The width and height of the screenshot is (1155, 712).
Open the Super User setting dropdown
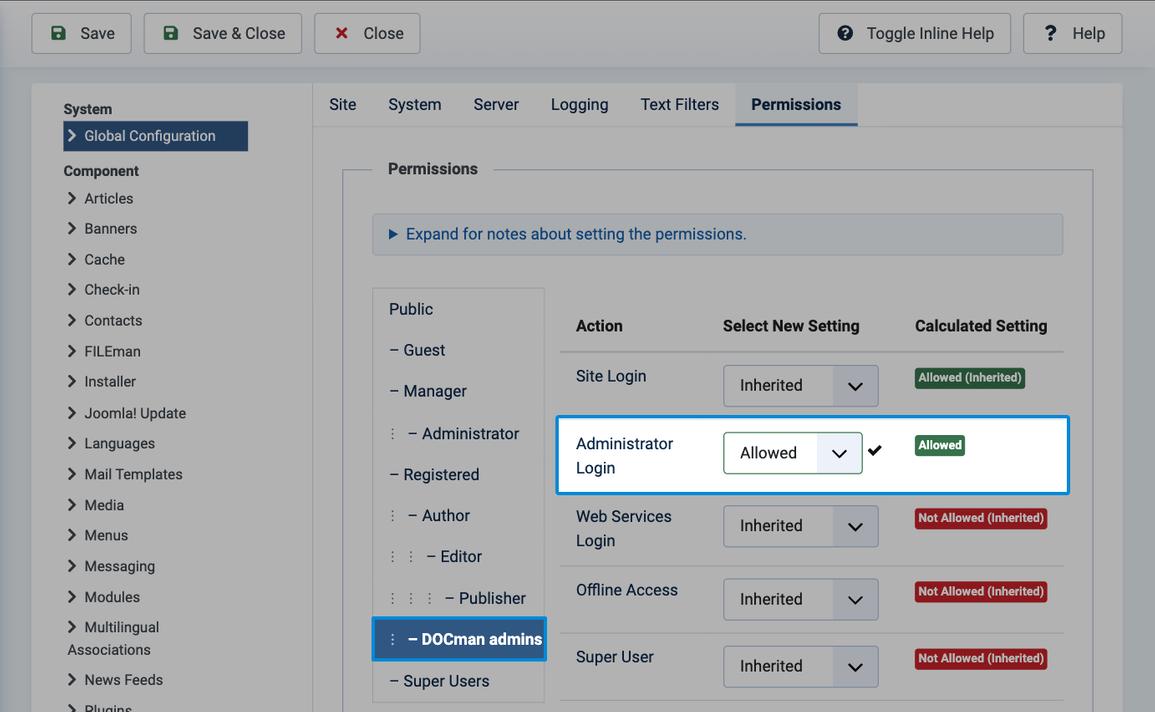pos(800,666)
